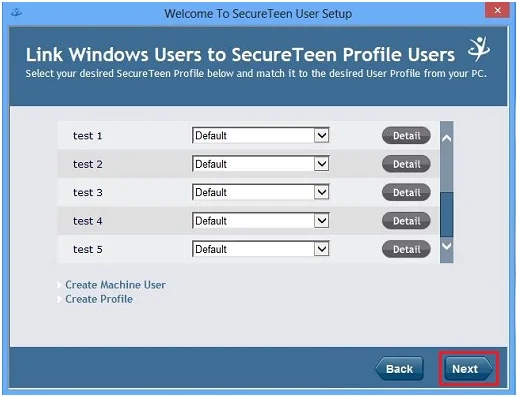
Task: Click scrollbar down arrow in user list
Action: pyautogui.click(x=447, y=246)
